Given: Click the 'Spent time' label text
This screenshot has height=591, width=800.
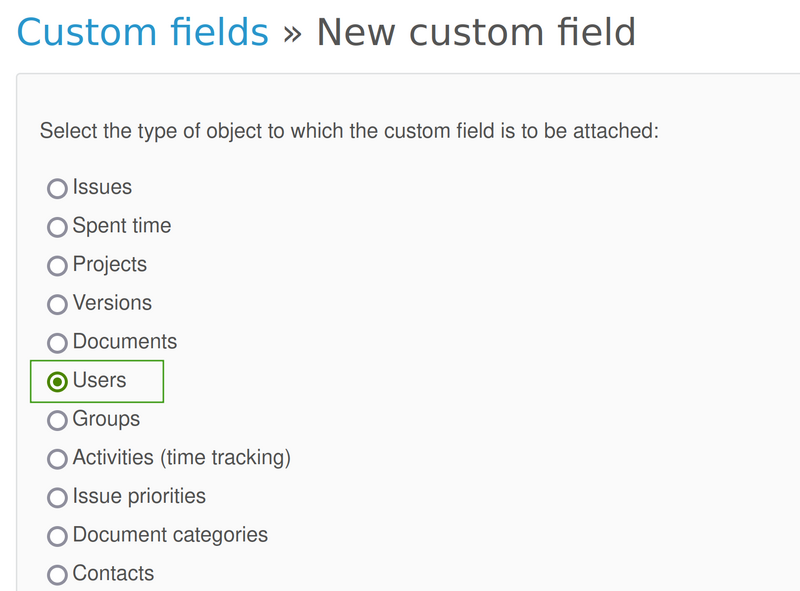Looking at the screenshot, I should (122, 226).
